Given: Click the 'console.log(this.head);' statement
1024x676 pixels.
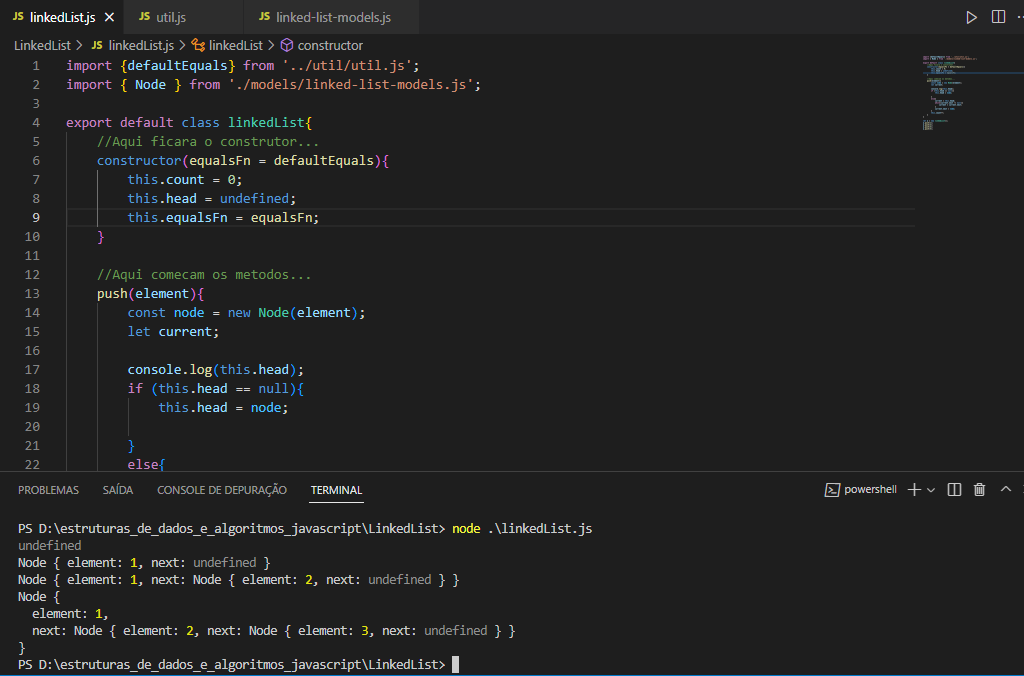Looking at the screenshot, I should point(216,370).
